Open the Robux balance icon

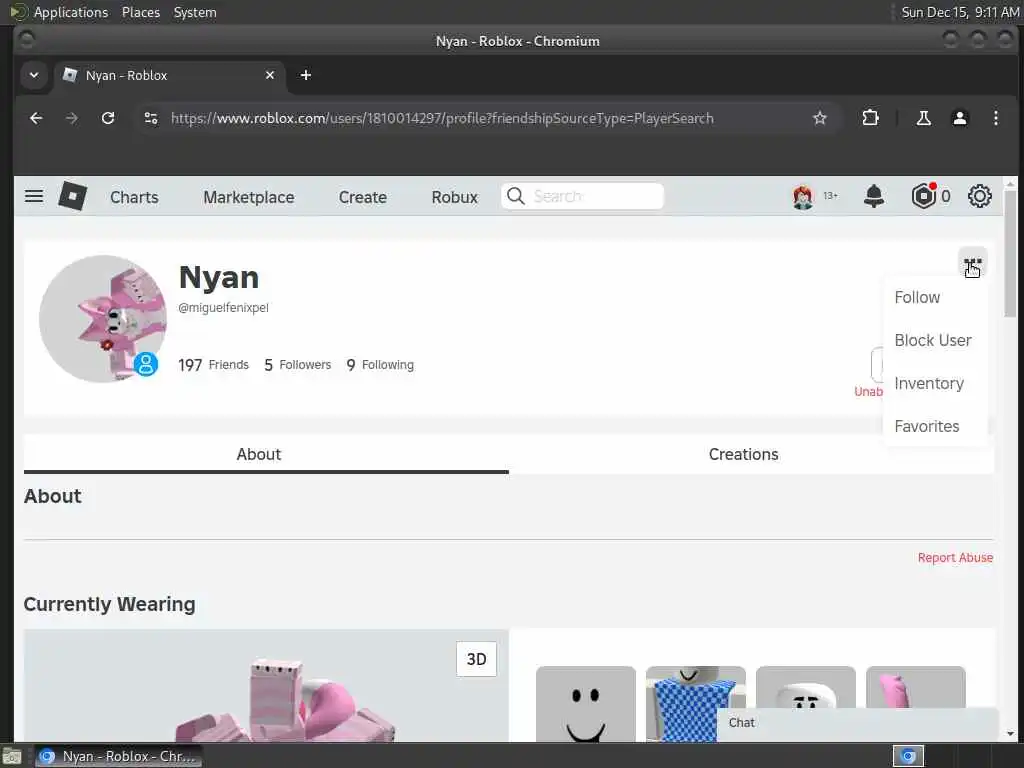pos(924,196)
